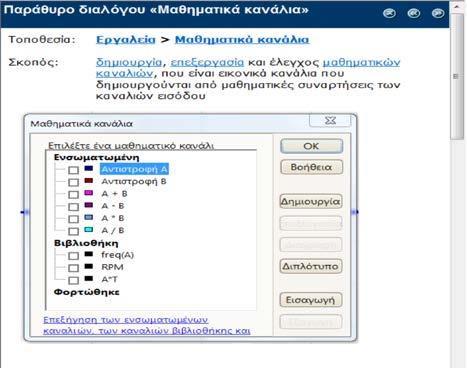Image resolution: width=467 pixels, height=368 pixels.
Task: Tick the Αντιστροφή B checkbox
Action: (x=73, y=182)
